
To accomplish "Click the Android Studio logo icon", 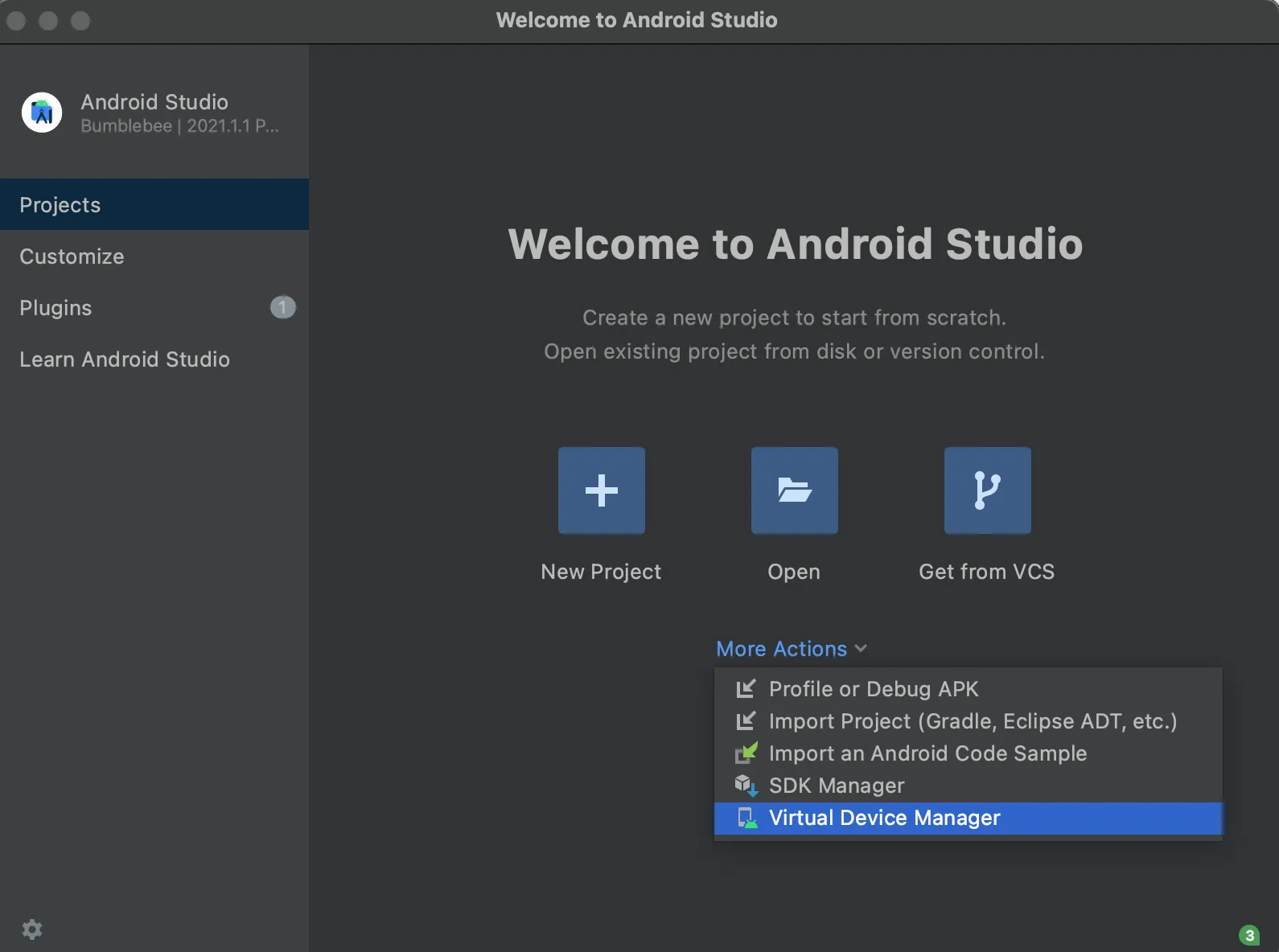I will (42, 113).
